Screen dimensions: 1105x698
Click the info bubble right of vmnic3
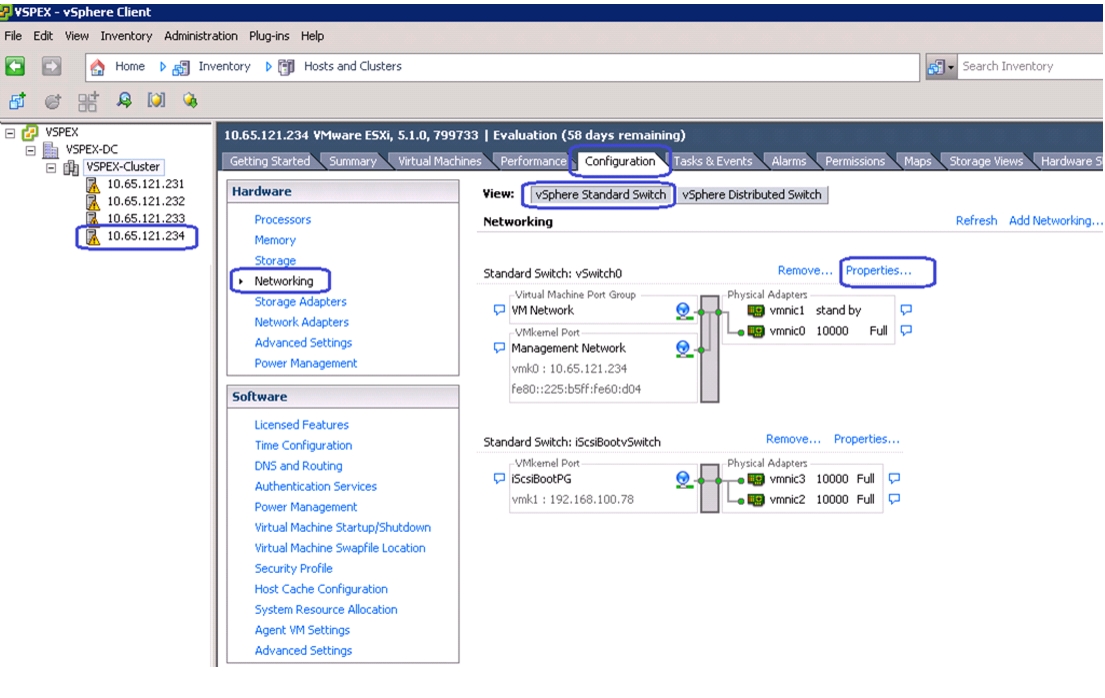pos(894,479)
